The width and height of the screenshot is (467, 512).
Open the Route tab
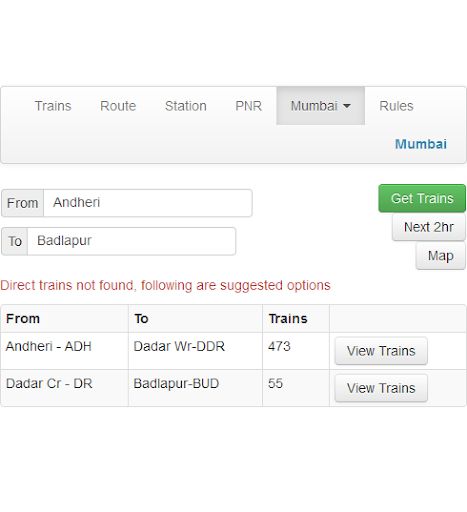click(118, 106)
